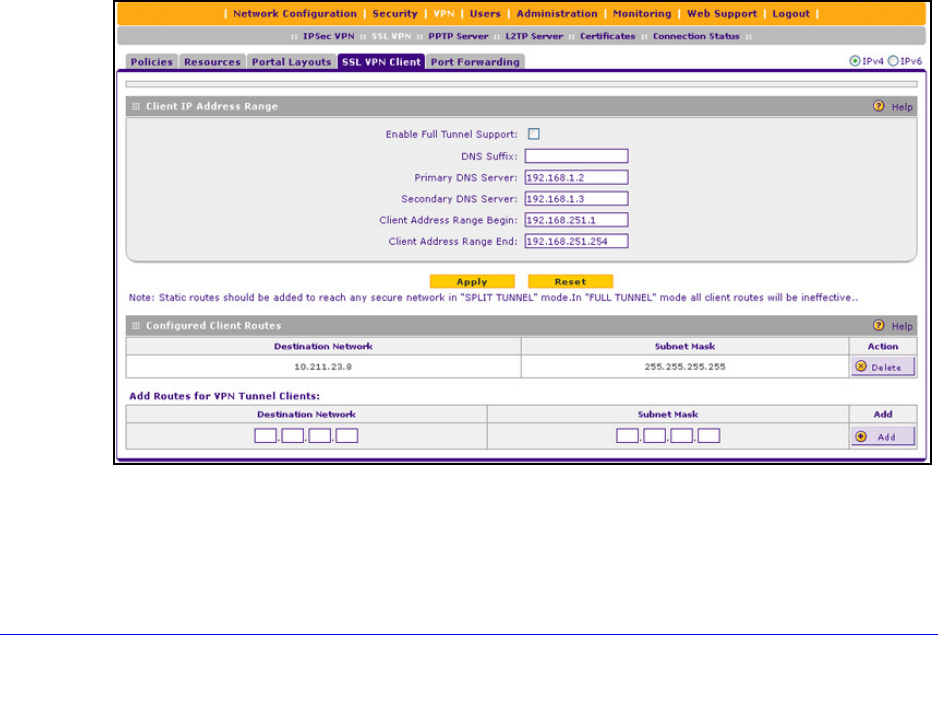The width and height of the screenshot is (941, 702).
Task: Click the Add route button
Action: 882,437
